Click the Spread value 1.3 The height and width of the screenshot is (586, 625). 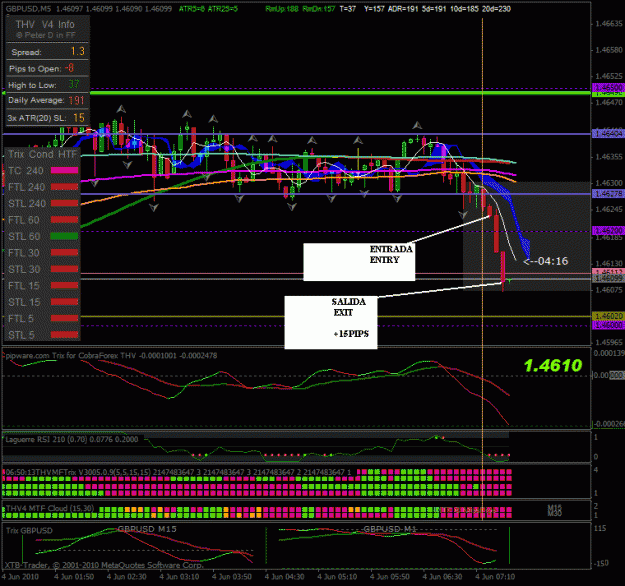pos(78,51)
